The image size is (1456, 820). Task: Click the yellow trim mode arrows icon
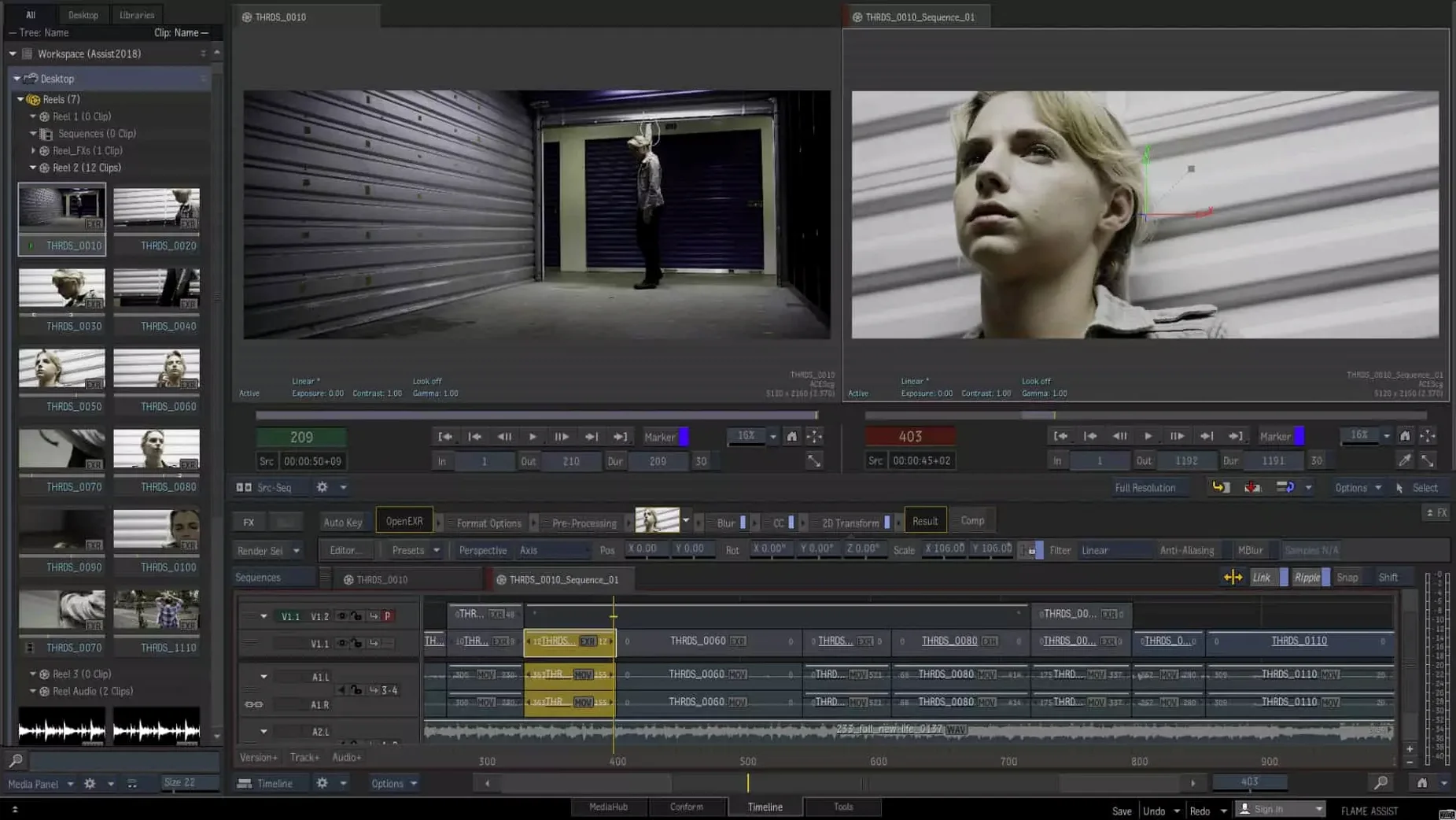pos(1233,578)
